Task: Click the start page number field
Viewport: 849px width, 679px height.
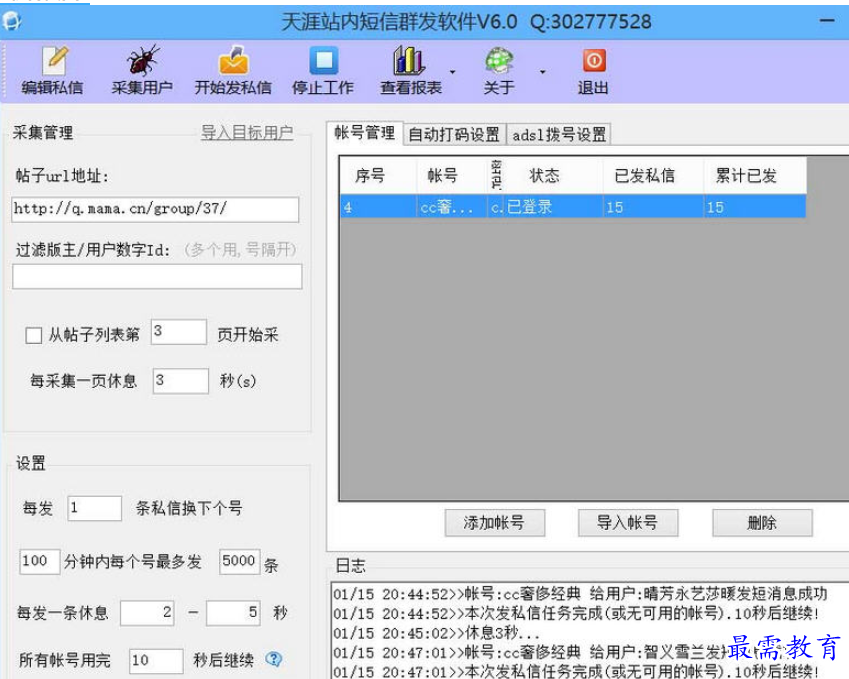Action: point(179,331)
